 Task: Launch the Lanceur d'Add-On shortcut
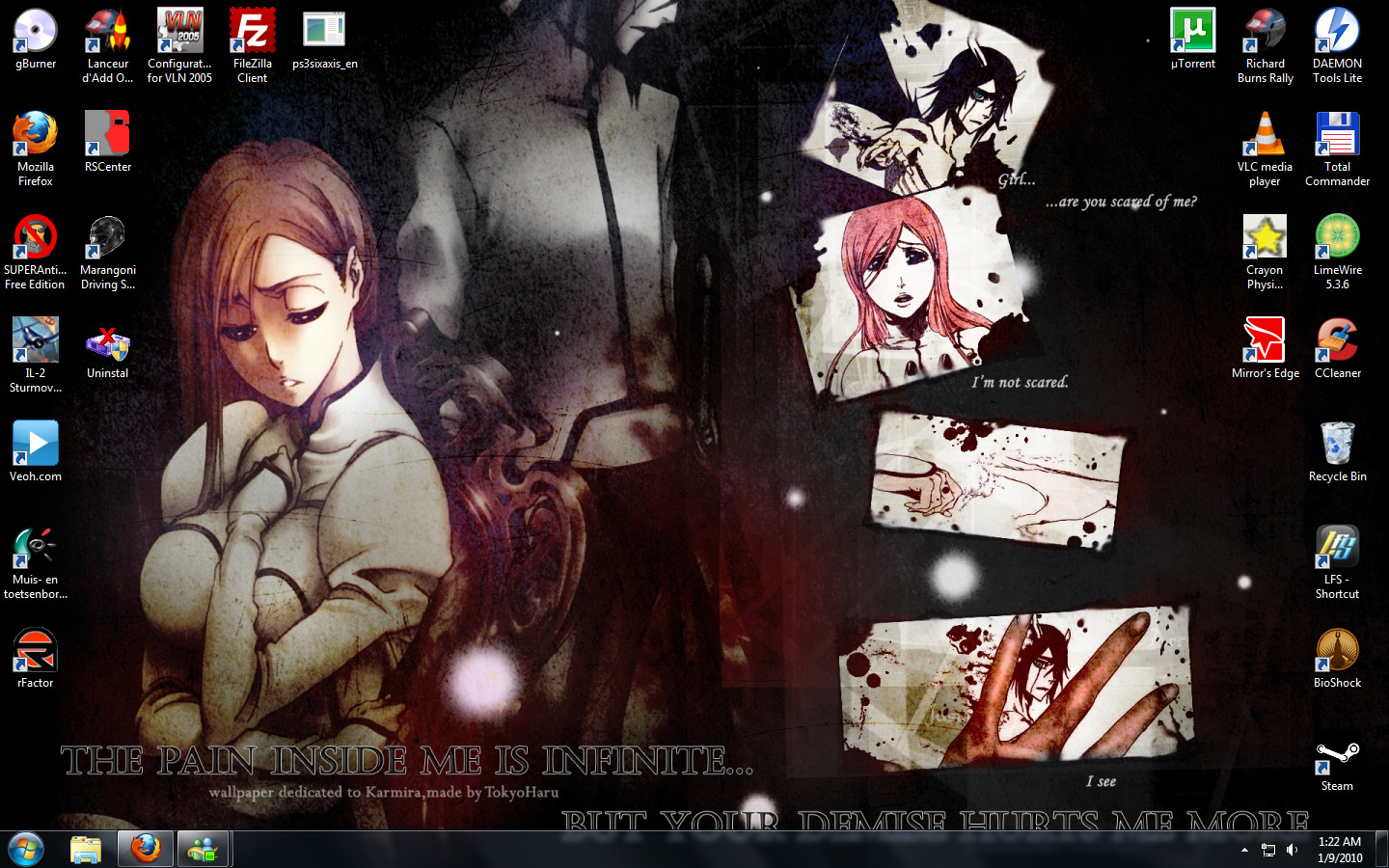(x=108, y=45)
